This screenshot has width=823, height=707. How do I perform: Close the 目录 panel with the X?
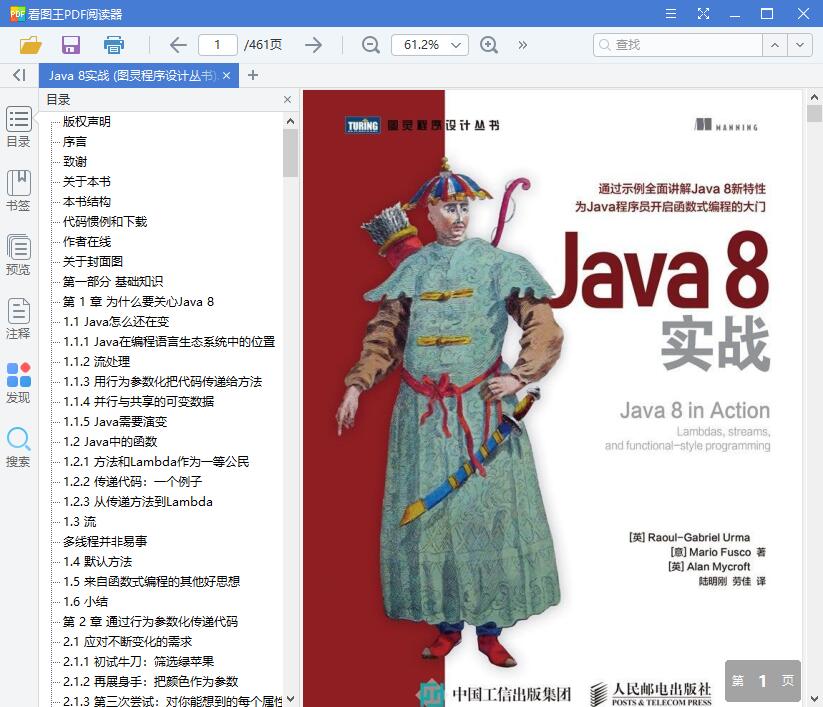(x=287, y=99)
